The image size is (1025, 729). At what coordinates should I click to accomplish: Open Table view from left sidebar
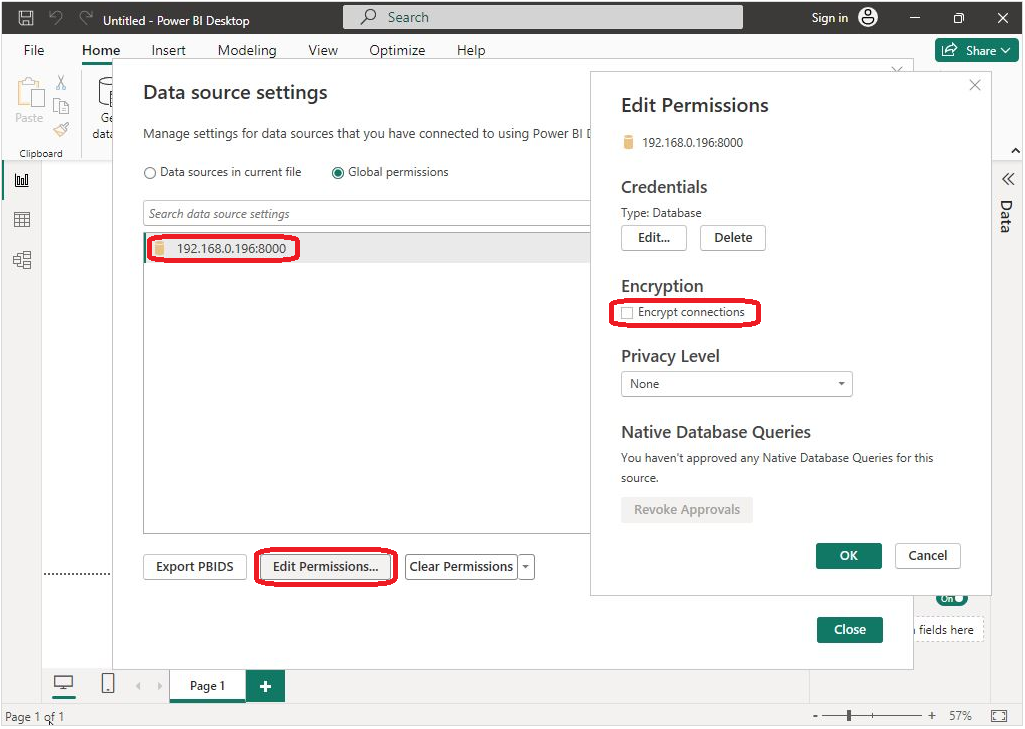coord(22,220)
